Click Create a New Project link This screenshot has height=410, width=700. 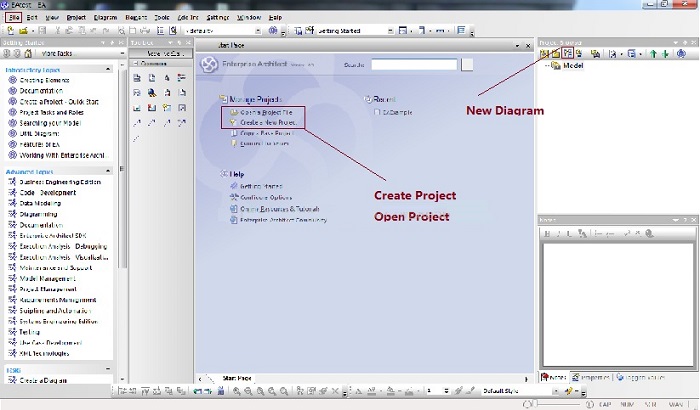pos(268,122)
